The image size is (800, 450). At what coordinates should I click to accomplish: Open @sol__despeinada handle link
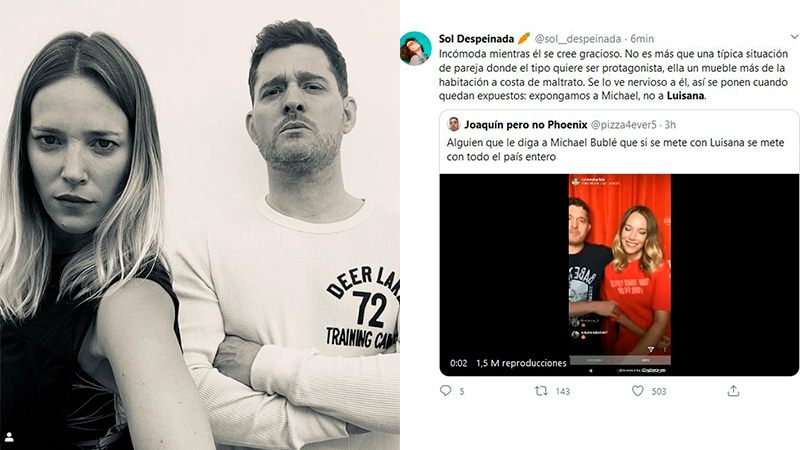(578, 39)
